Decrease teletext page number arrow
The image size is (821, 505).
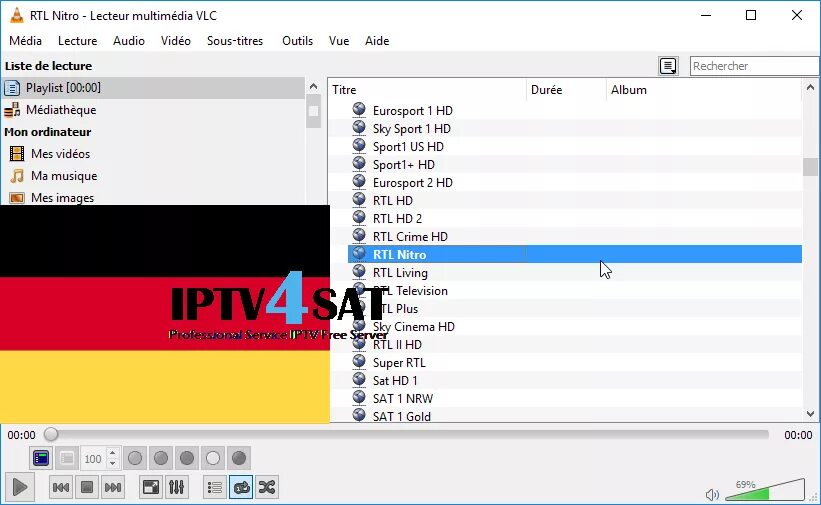[113, 464]
